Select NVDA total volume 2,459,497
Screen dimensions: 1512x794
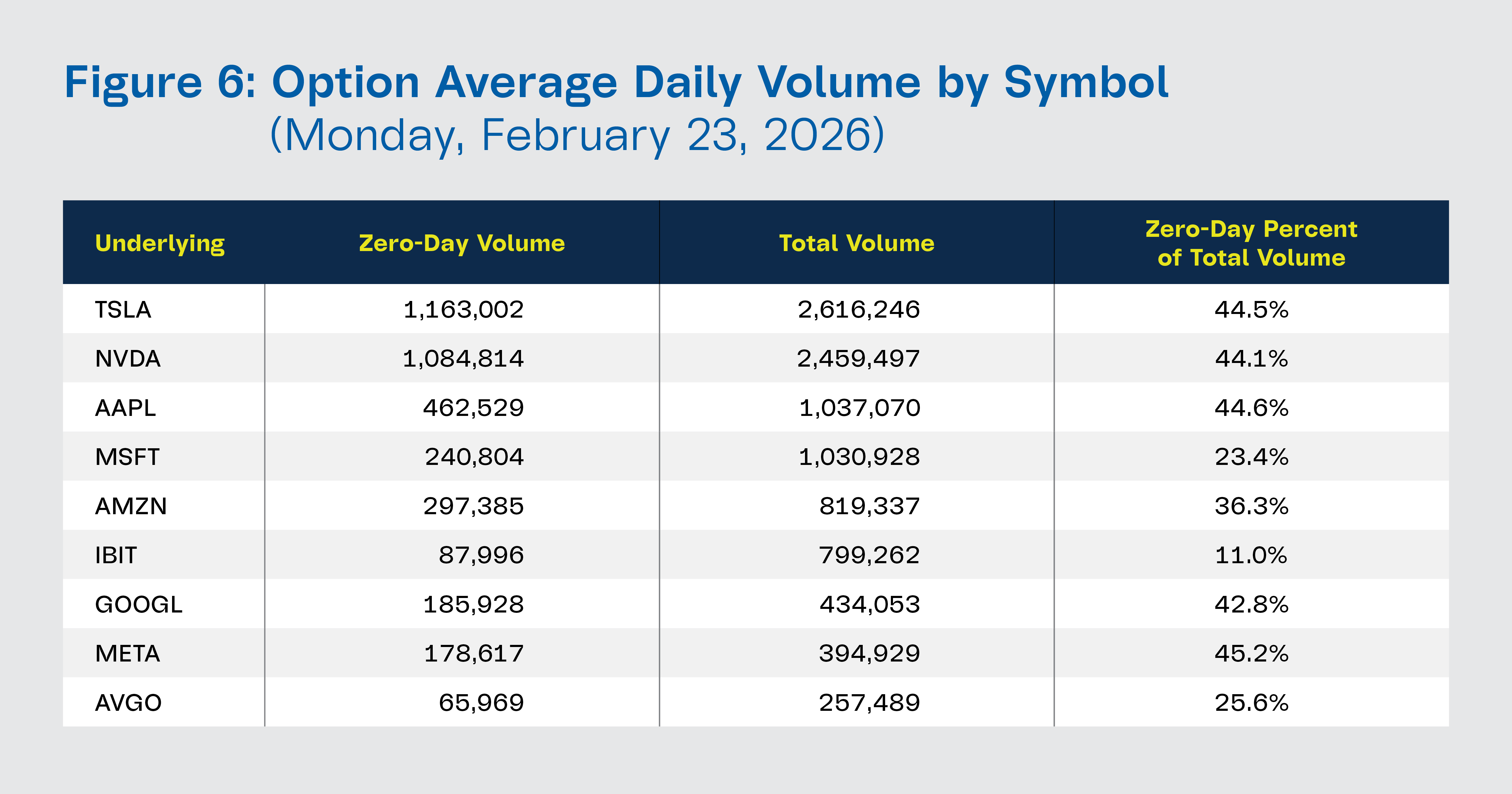pyautogui.click(x=858, y=359)
